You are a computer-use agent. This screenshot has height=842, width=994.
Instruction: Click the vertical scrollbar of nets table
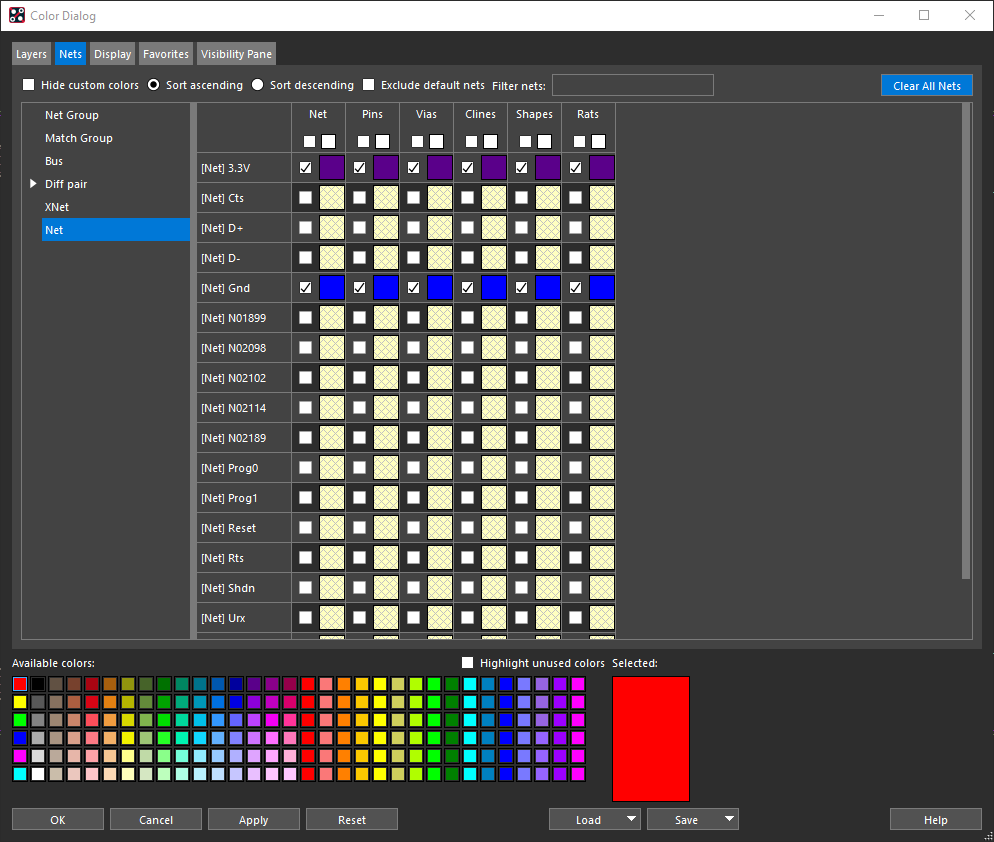(966, 341)
